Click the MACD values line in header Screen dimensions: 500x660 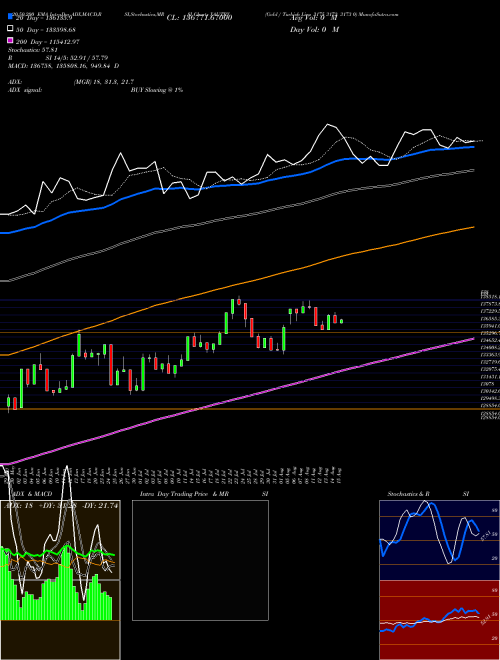64,66
